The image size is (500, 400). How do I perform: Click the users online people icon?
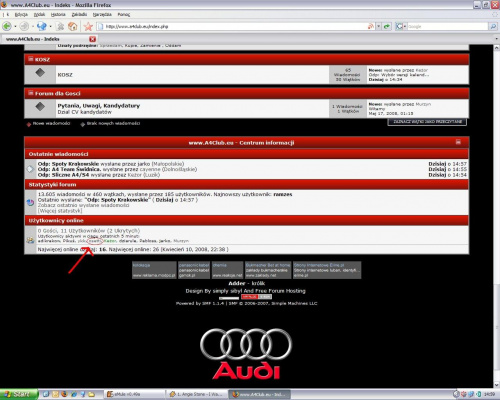(30, 240)
